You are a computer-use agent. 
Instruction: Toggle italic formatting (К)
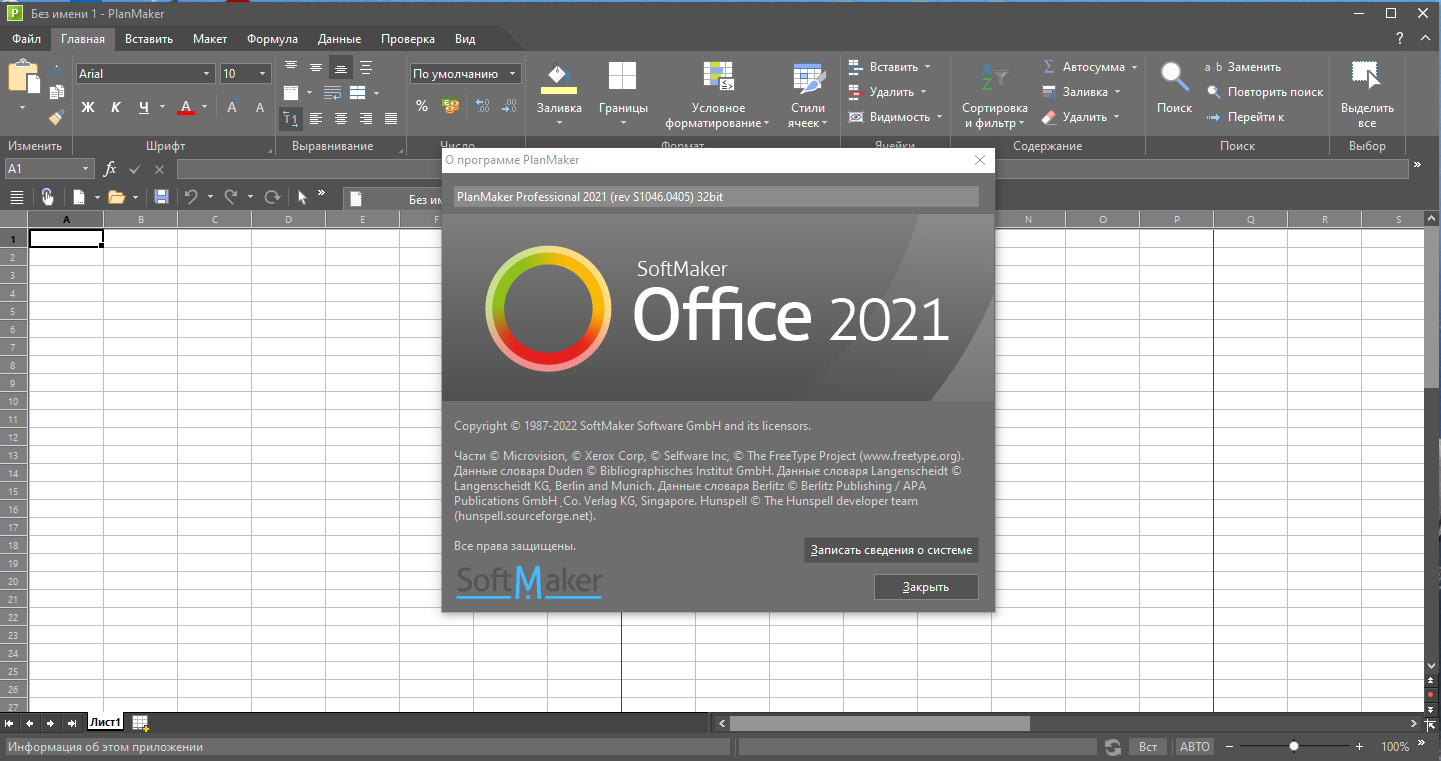pos(115,107)
